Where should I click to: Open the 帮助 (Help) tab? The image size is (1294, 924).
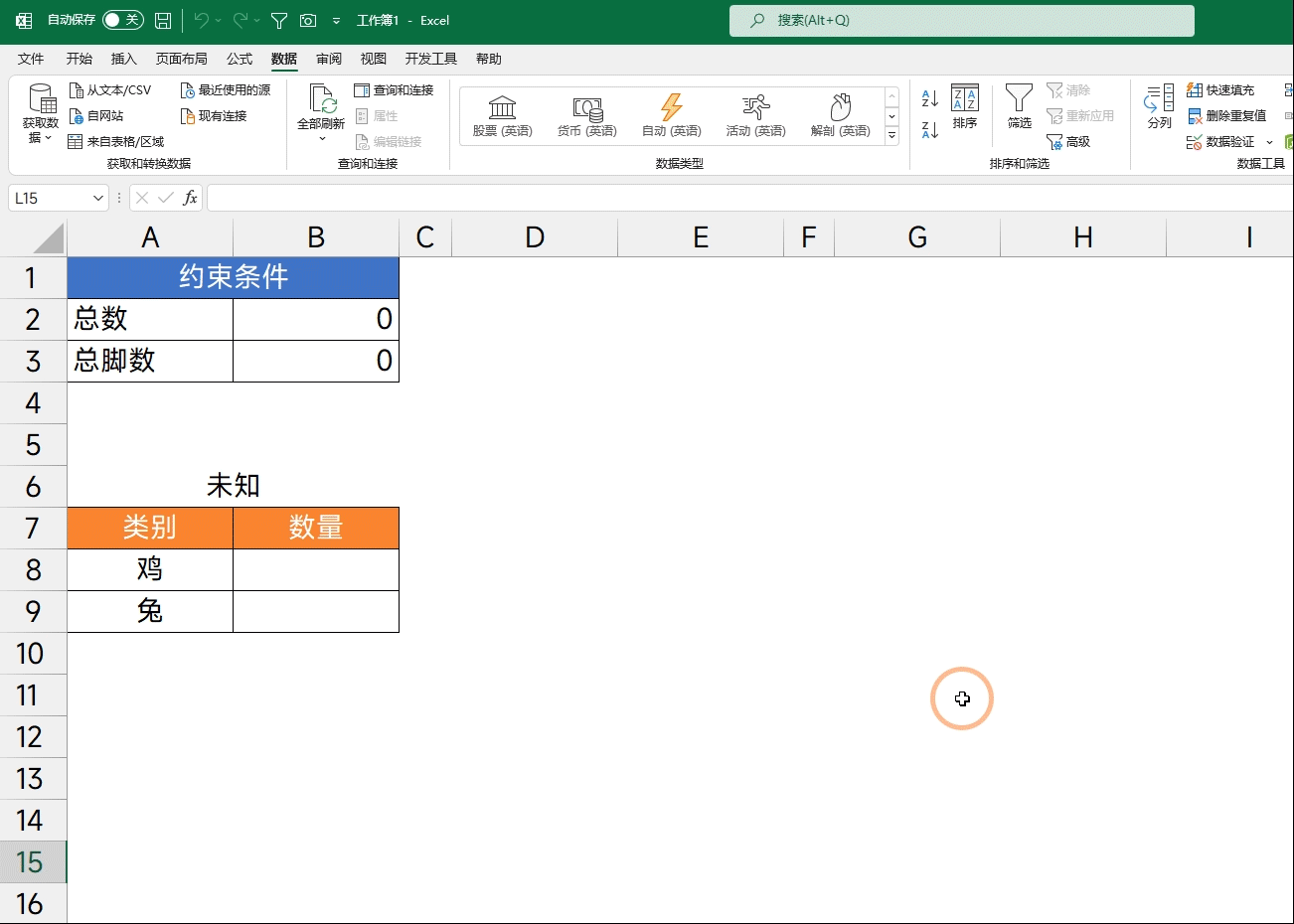489,59
